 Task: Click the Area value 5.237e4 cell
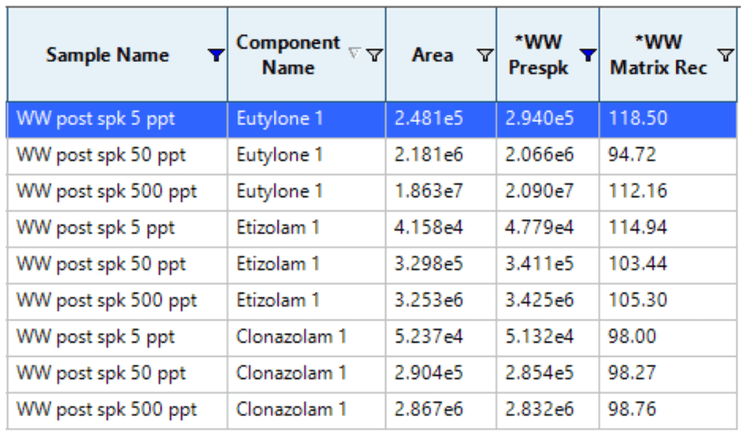(x=428, y=337)
